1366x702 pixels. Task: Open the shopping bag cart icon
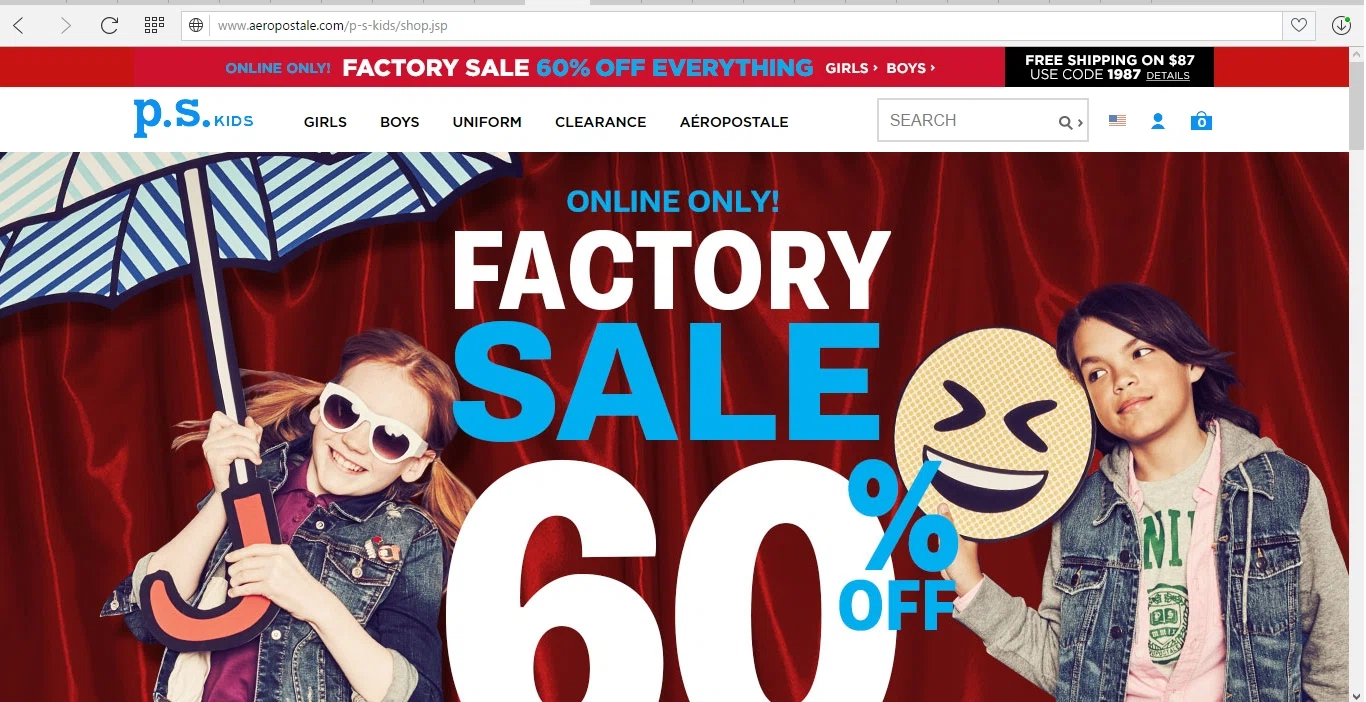tap(1201, 121)
